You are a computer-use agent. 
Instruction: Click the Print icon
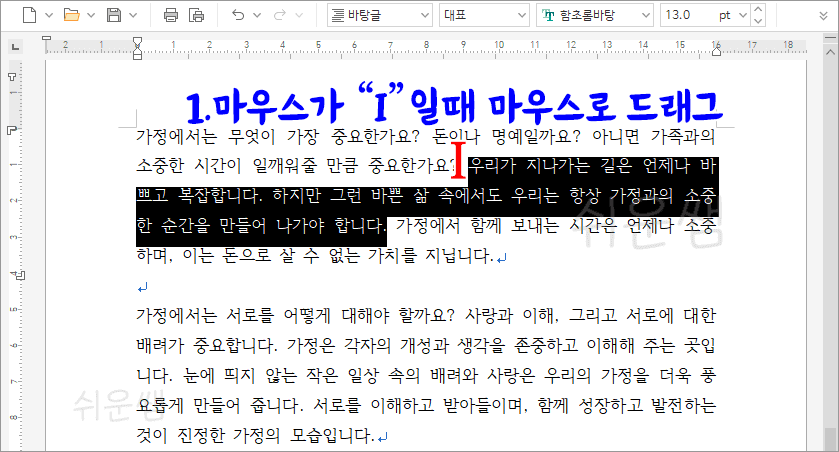(x=171, y=15)
